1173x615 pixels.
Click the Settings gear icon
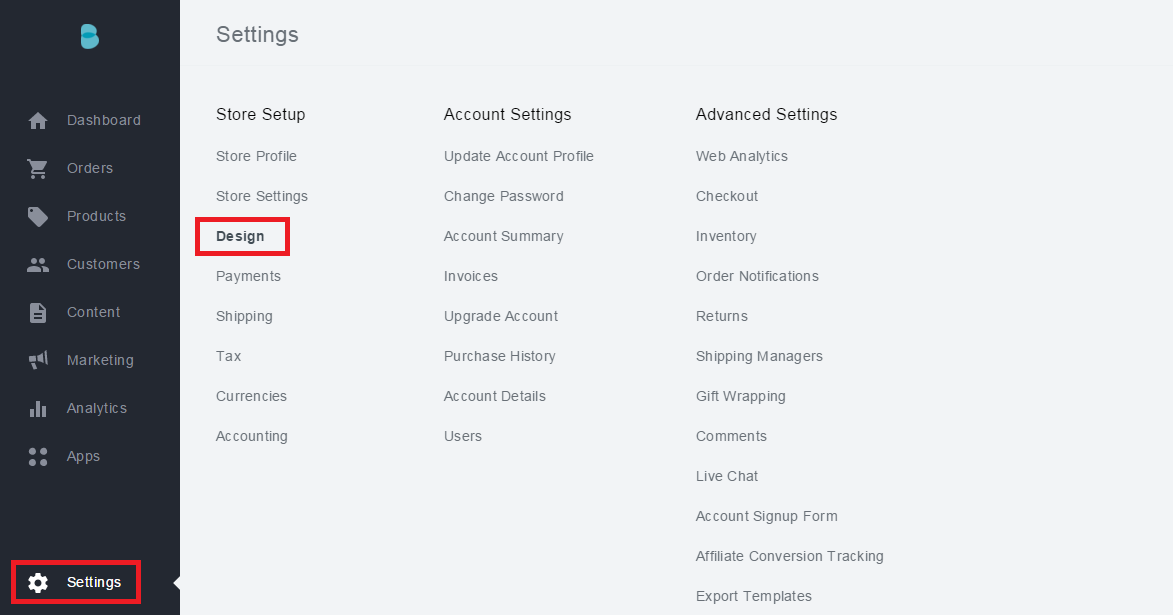38,583
